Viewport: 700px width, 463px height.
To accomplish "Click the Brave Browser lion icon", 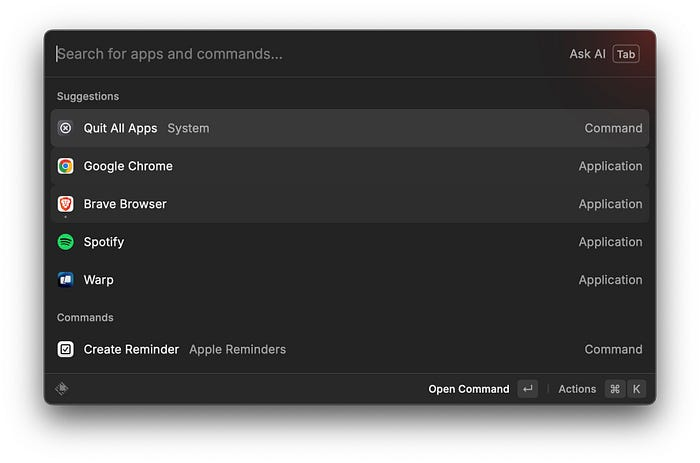I will [65, 204].
